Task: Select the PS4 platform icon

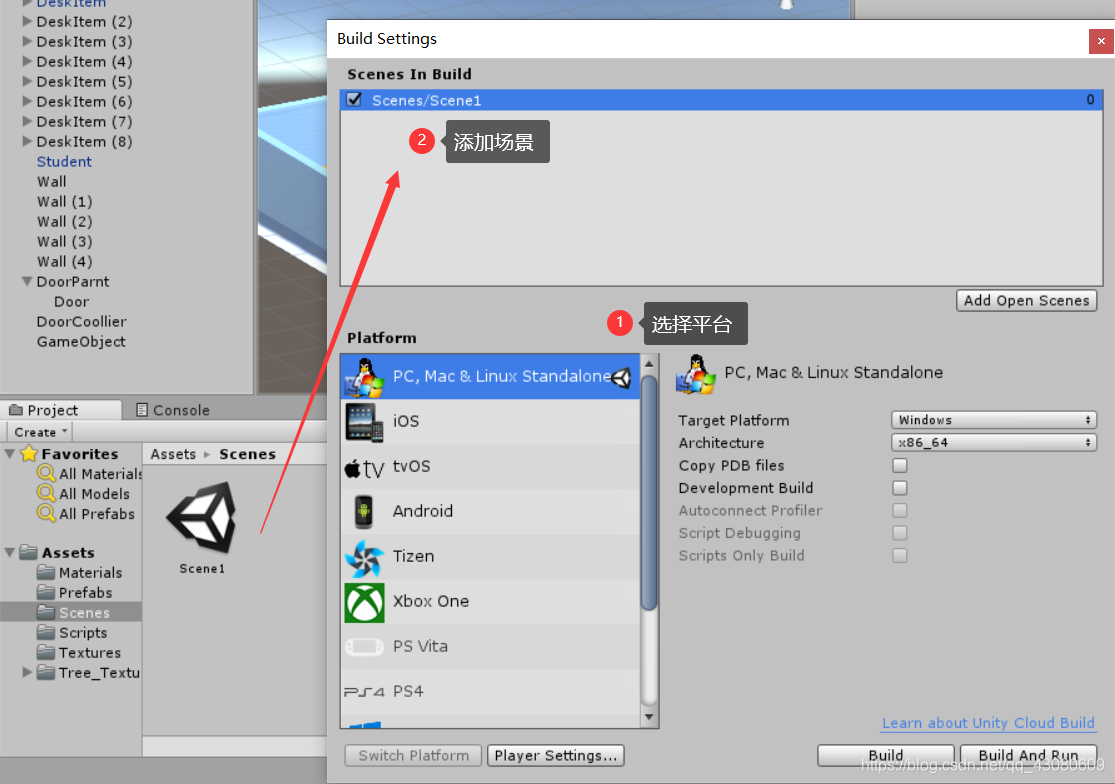Action: tap(364, 692)
